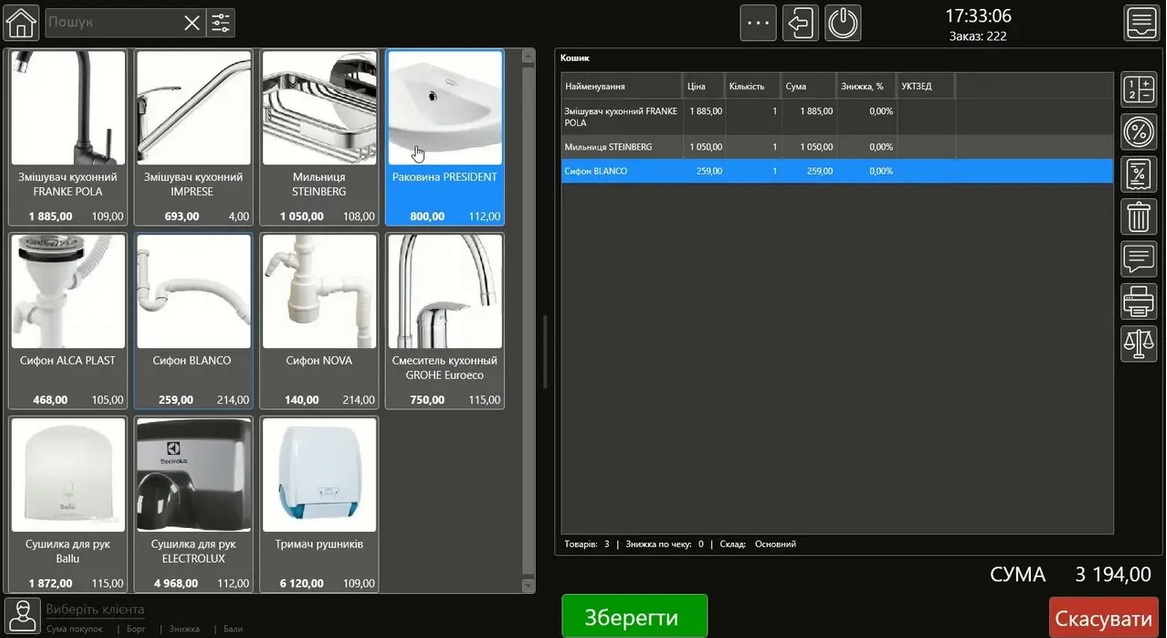Click the Пошук search field
This screenshot has height=638, width=1167.
(x=110, y=23)
